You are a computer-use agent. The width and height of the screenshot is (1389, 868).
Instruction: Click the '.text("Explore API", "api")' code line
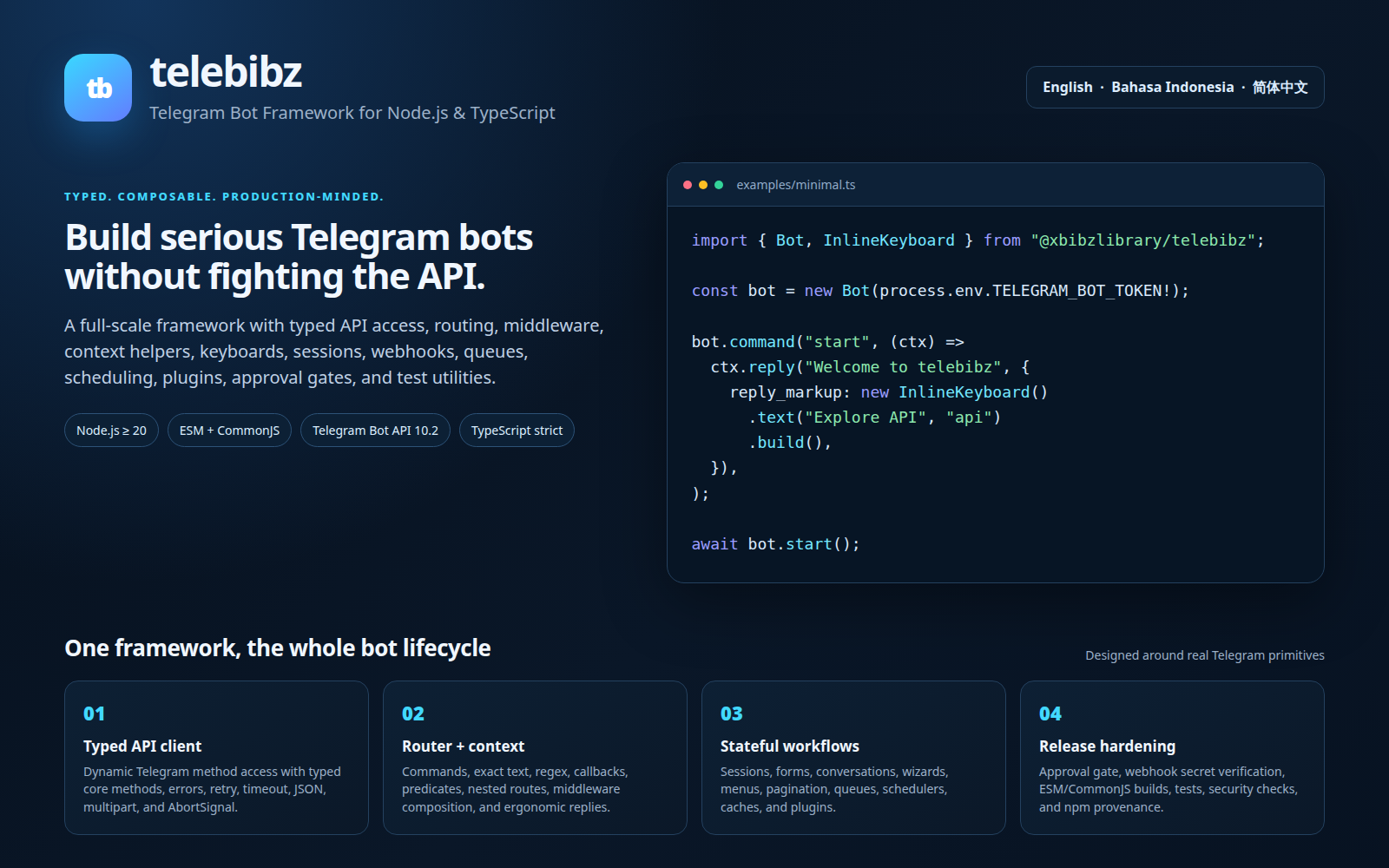(x=875, y=418)
